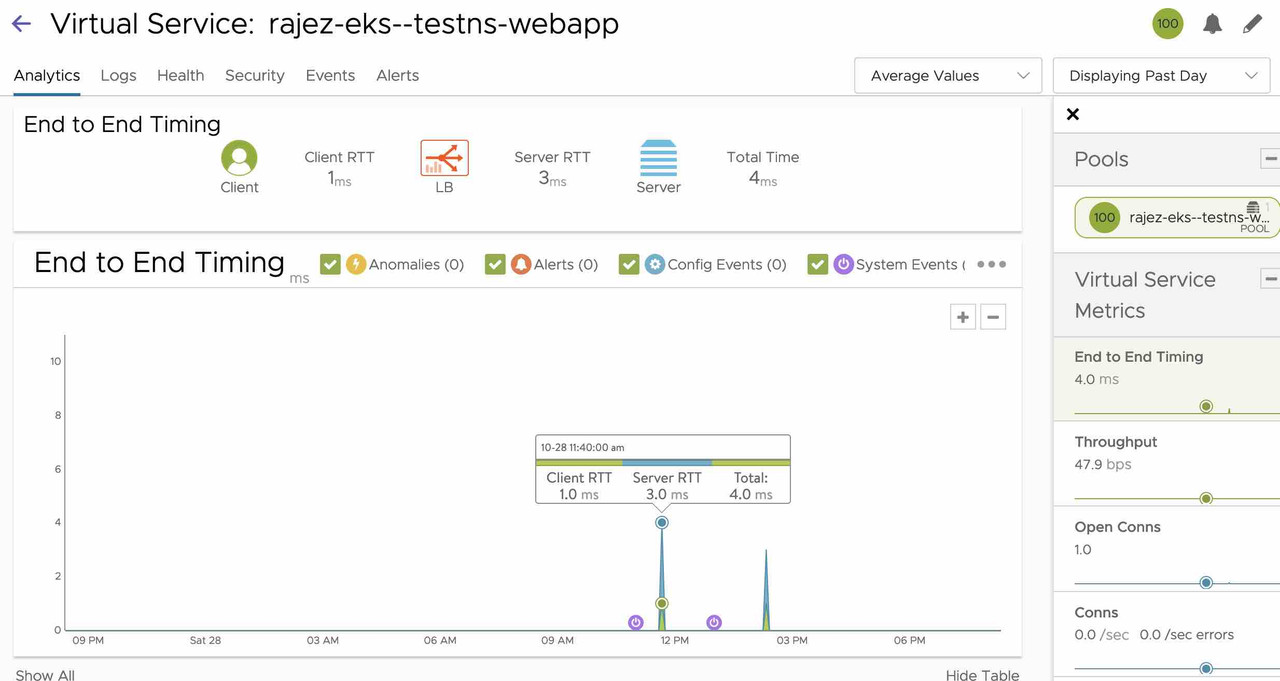Click the Client avatar icon
1280x681 pixels.
pos(239,158)
